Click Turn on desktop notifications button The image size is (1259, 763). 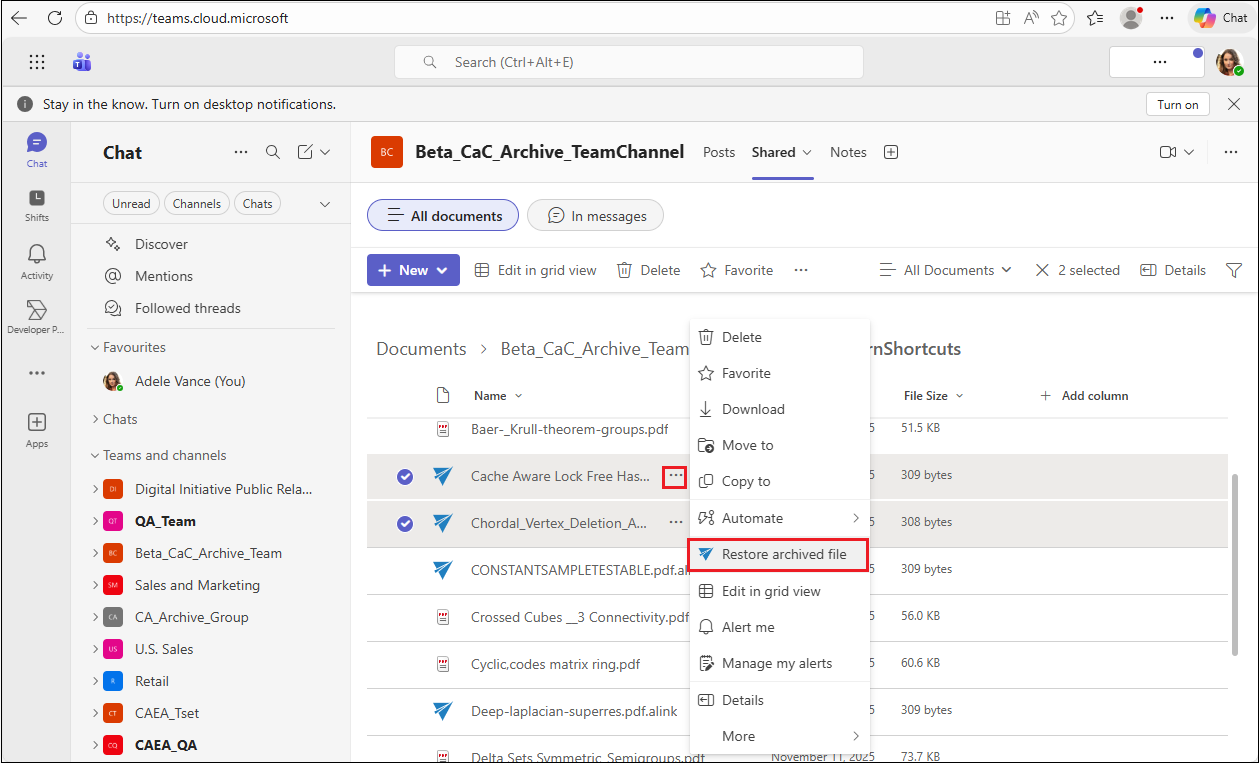click(x=1177, y=104)
